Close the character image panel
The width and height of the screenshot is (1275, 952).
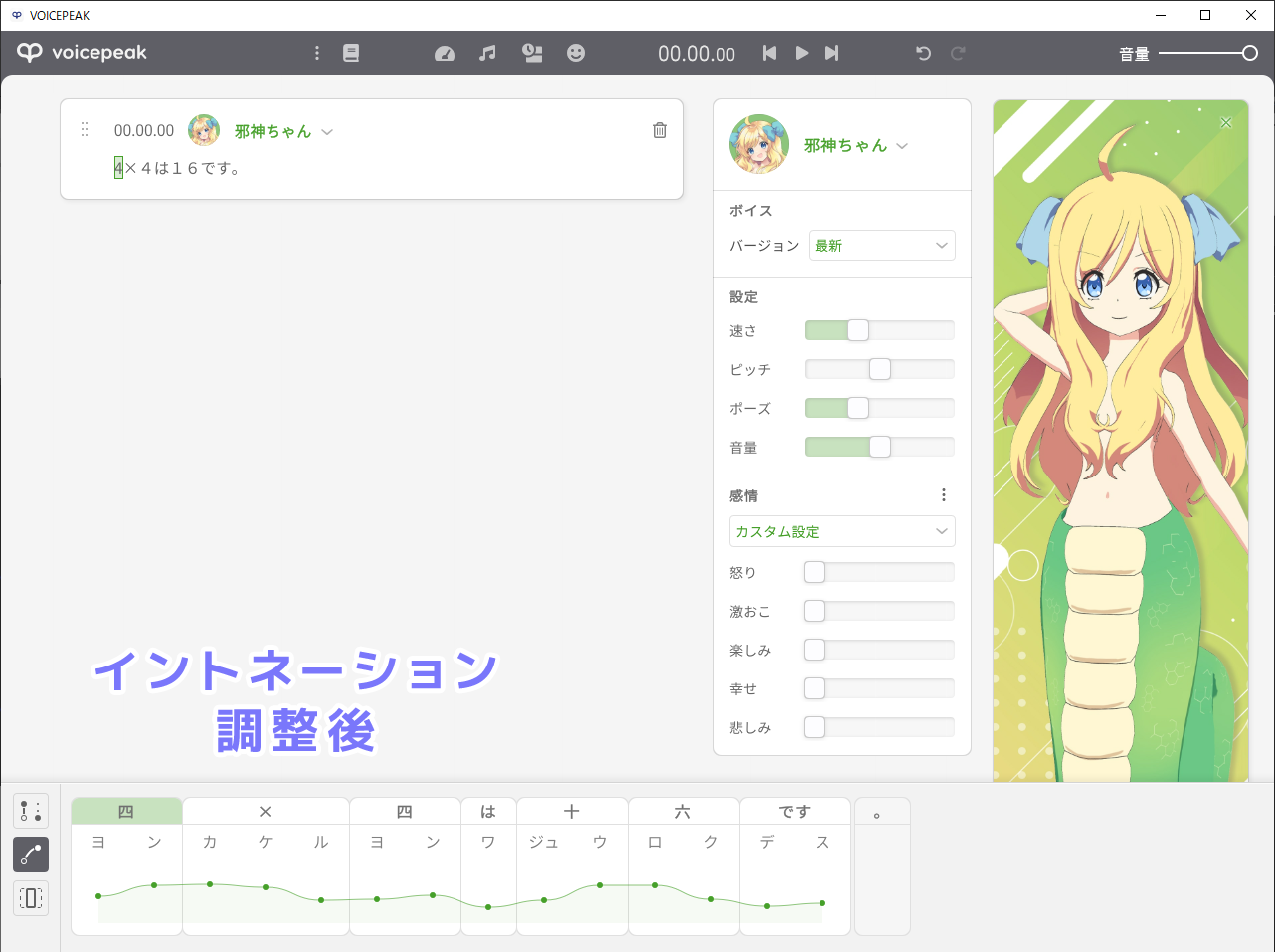coord(1226,122)
